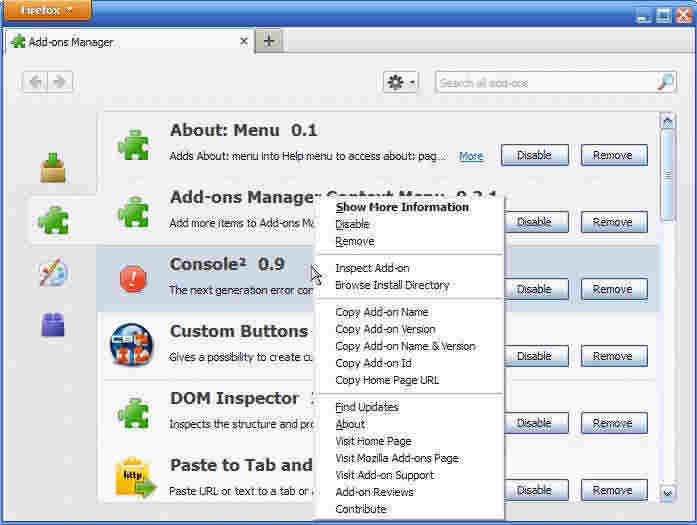Click the add-on list scrollbar thumb

[x=667, y=174]
